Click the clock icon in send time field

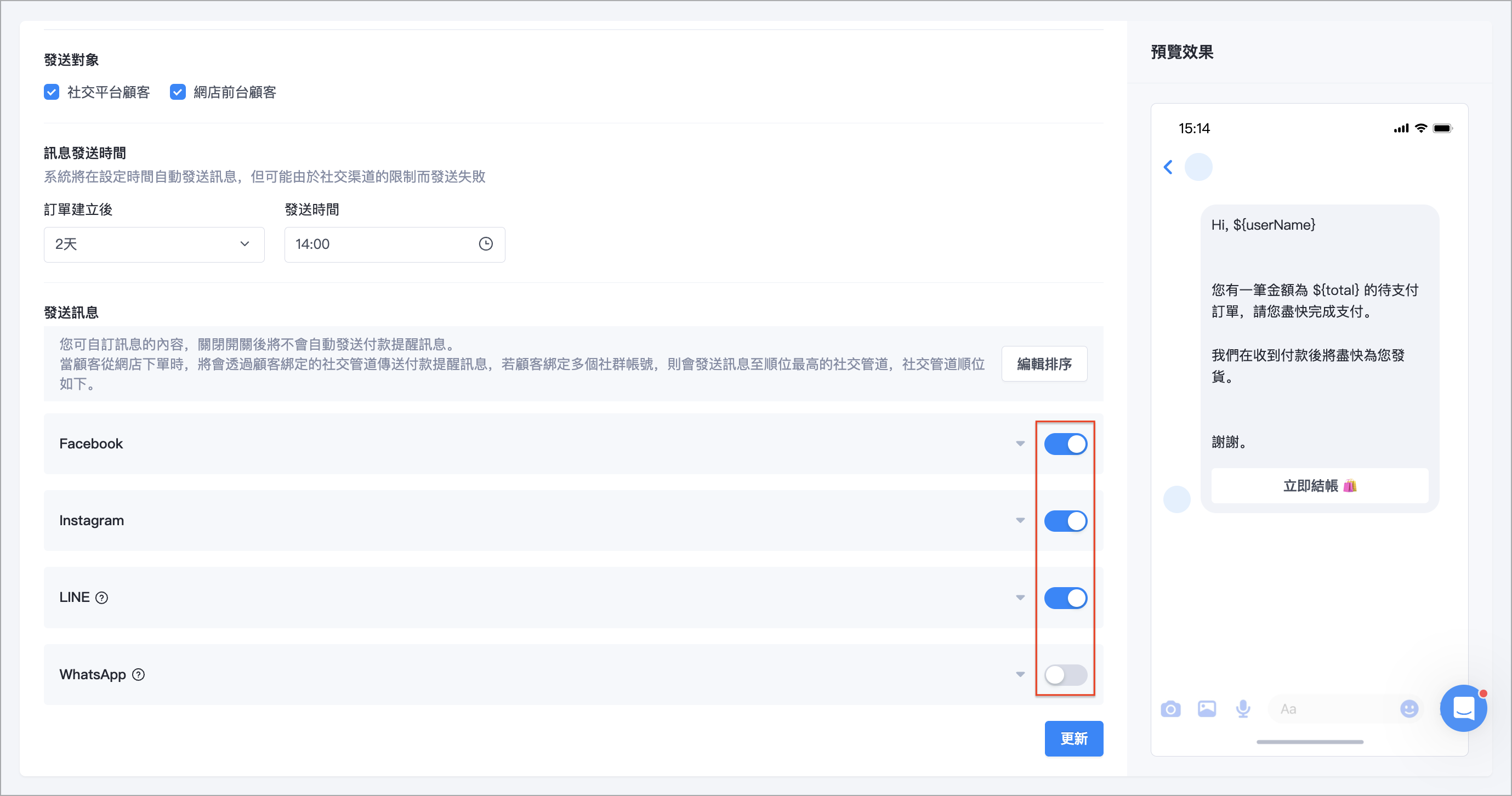pos(485,244)
